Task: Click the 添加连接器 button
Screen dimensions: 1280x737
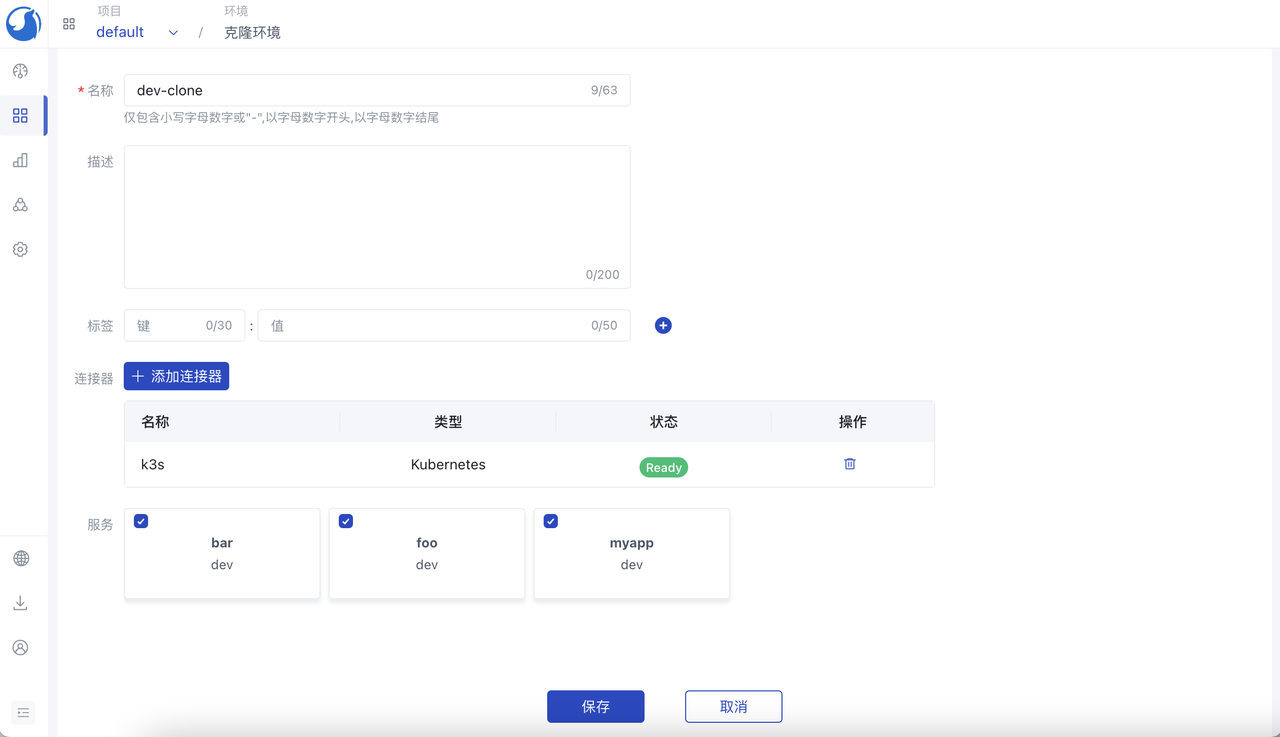Action: pyautogui.click(x=176, y=376)
